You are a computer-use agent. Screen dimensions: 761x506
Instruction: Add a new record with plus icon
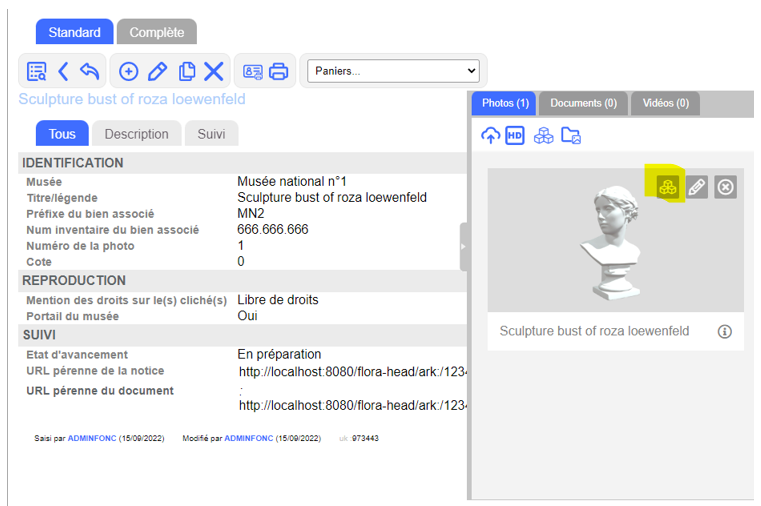[128, 71]
